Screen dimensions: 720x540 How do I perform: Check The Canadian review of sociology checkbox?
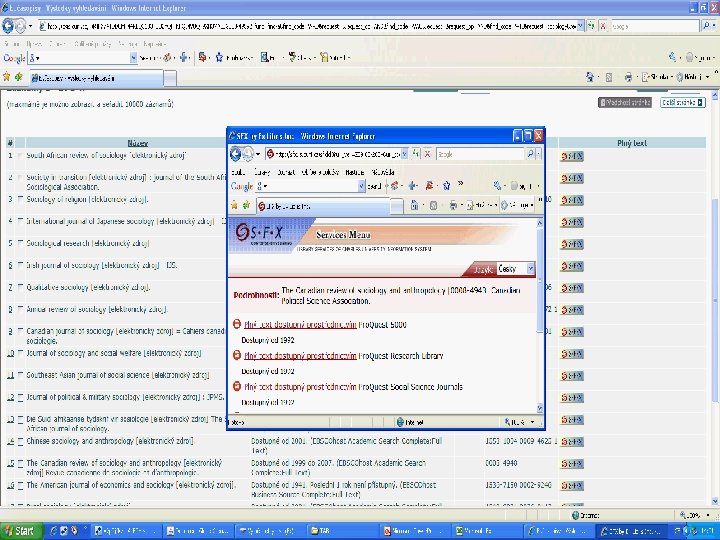20,464
